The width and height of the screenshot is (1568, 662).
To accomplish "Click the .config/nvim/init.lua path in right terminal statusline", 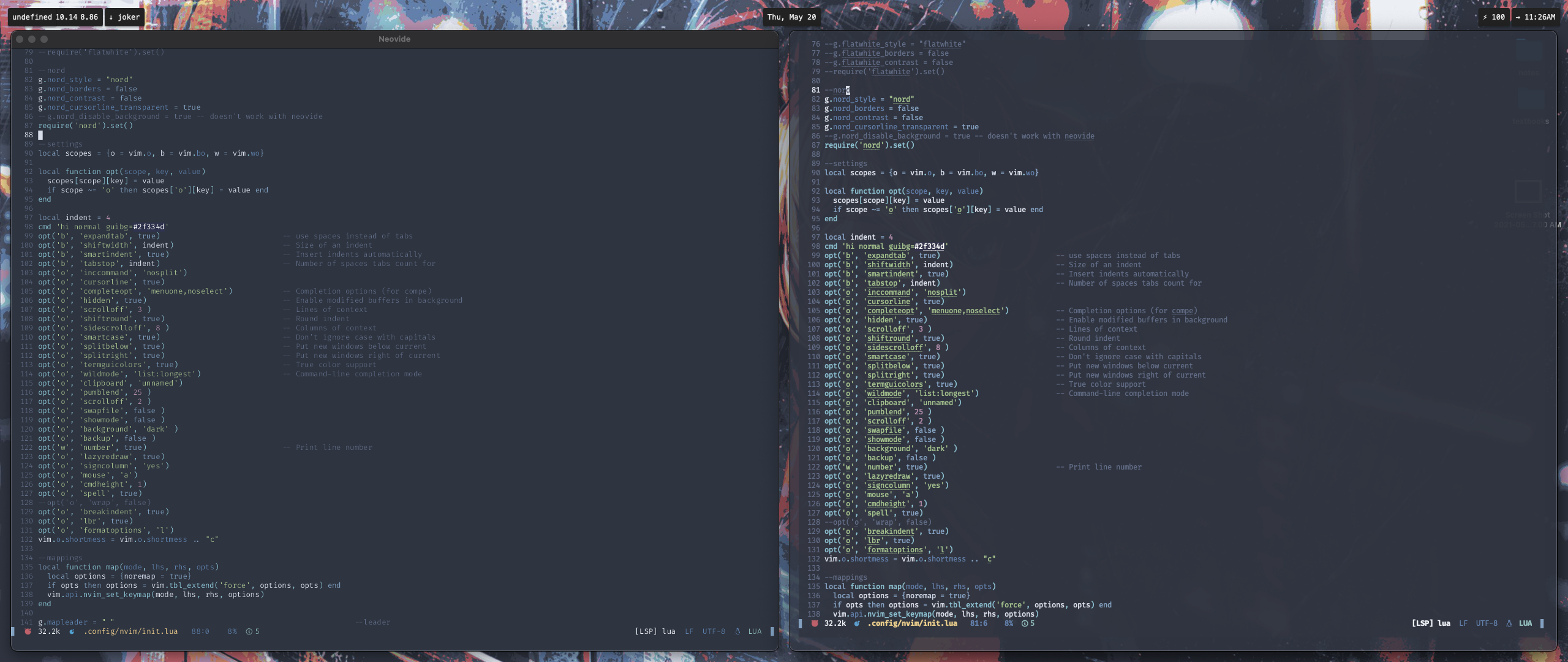I will point(912,623).
